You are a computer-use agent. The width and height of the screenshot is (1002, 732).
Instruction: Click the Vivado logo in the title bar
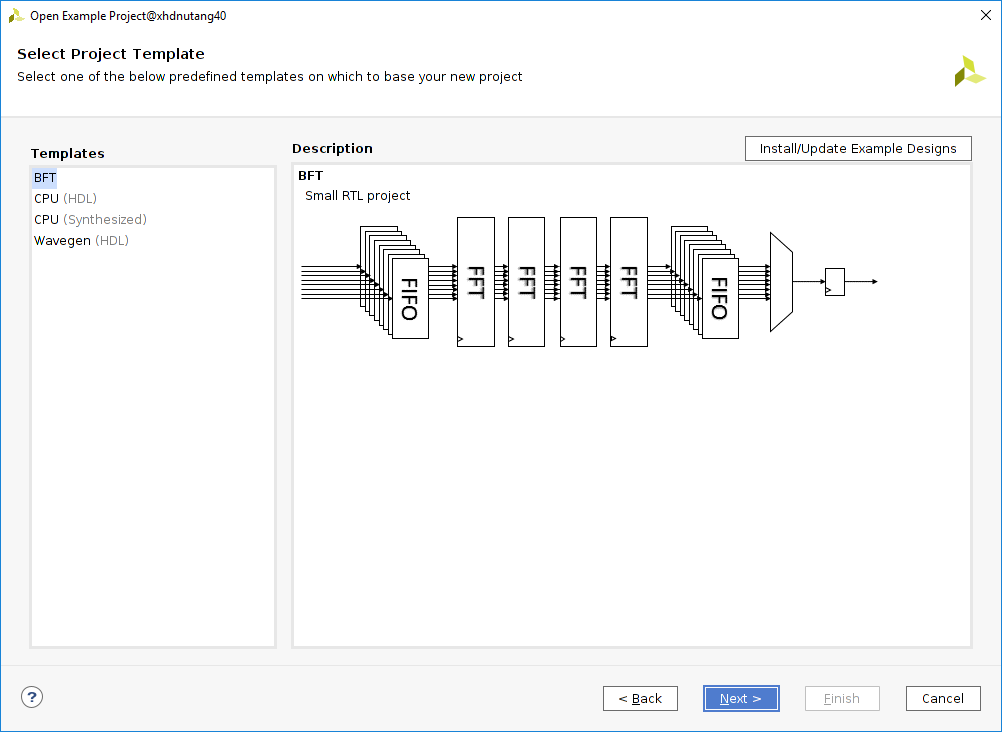[x=16, y=15]
